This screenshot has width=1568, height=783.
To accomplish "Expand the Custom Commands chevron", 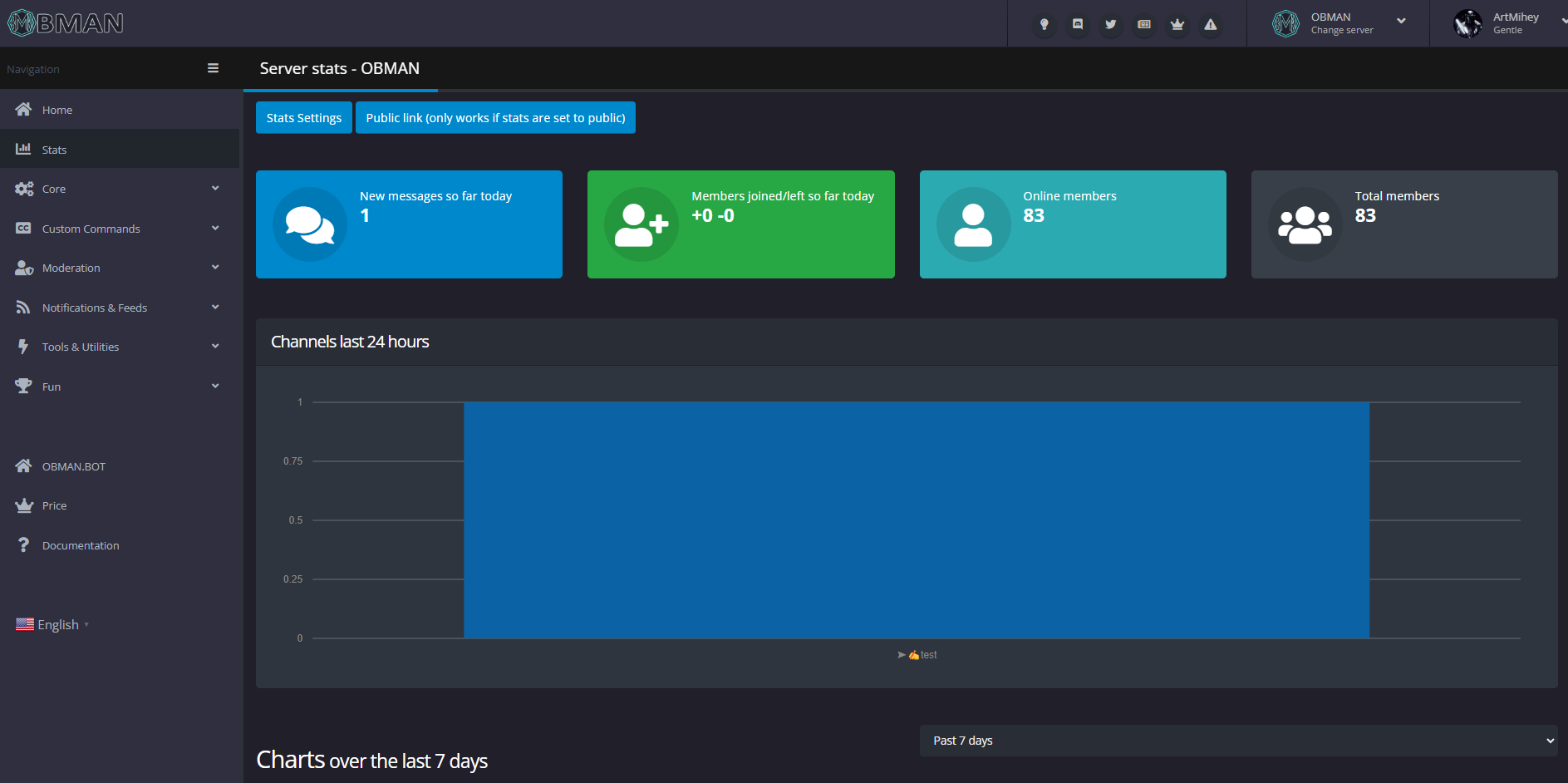I will click(x=215, y=228).
